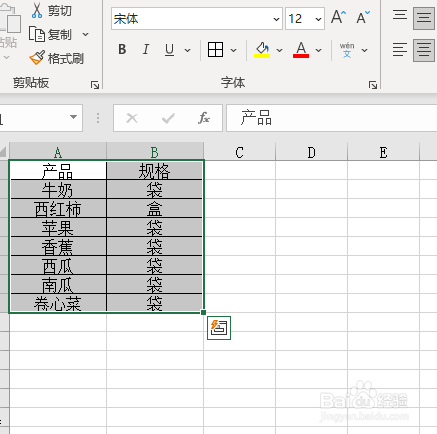Viewport: 437px width, 434px height.
Task: Open Font (字体) group dialog launcher
Action: pos(373,85)
